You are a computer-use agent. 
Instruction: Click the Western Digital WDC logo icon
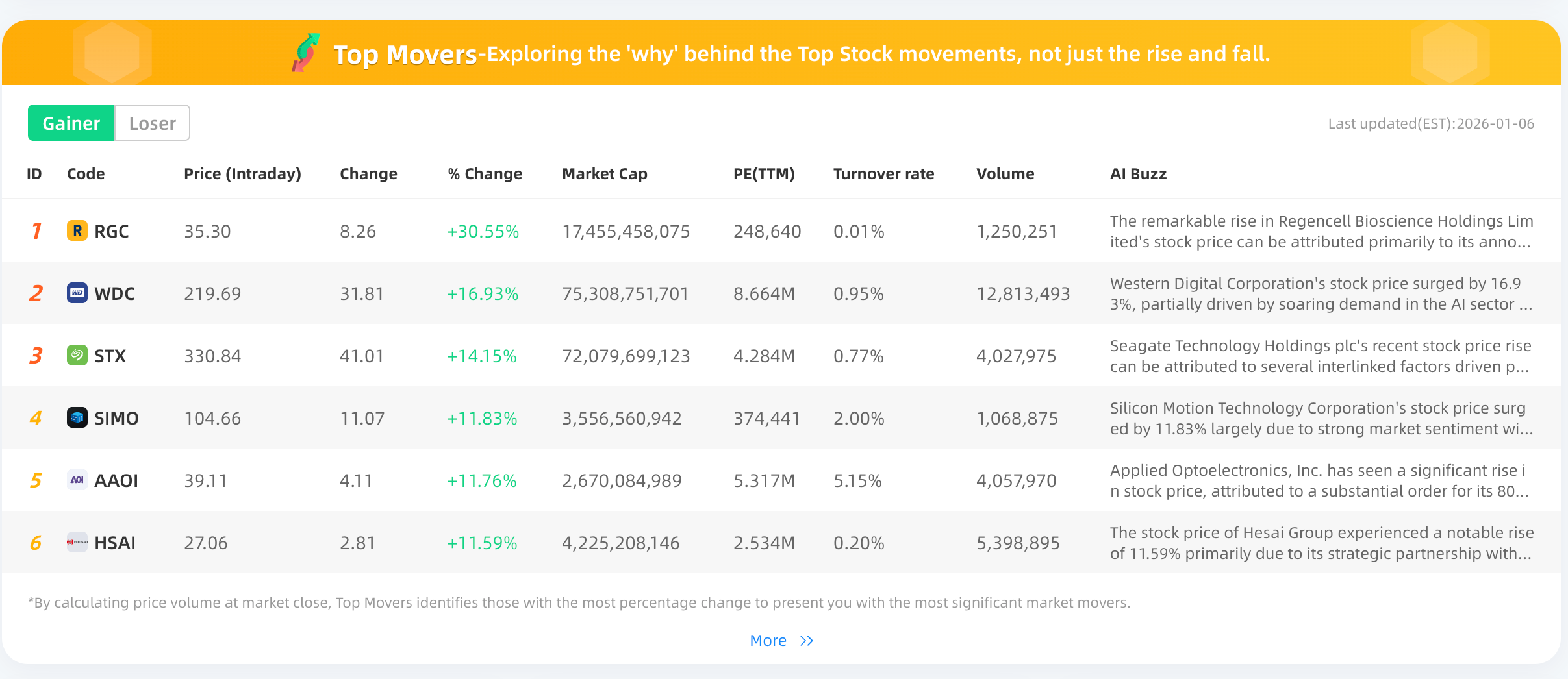click(x=77, y=293)
